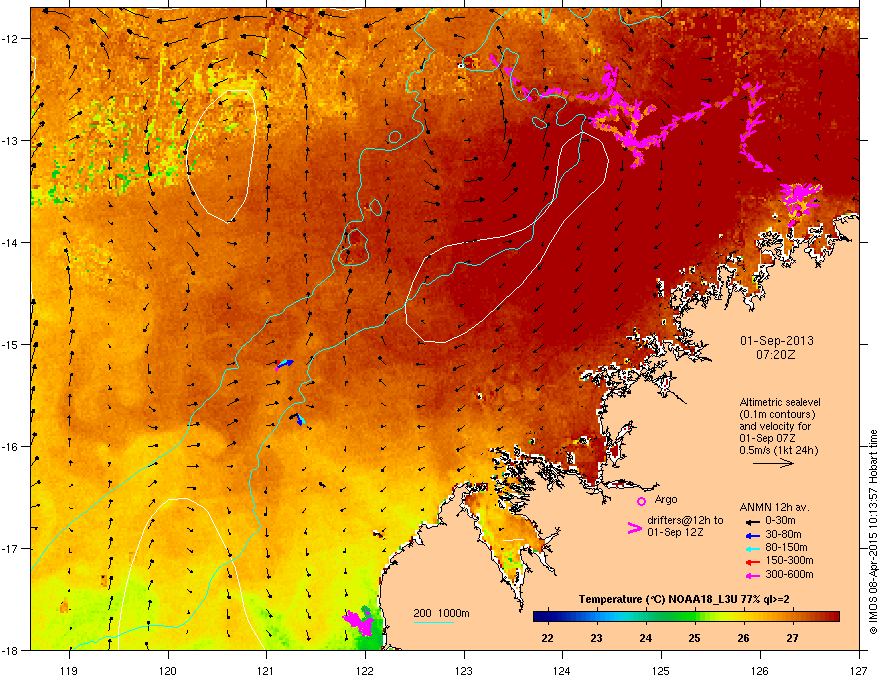Click the '200 1000m' bathymetry label
880x680 pixels.
(441, 613)
